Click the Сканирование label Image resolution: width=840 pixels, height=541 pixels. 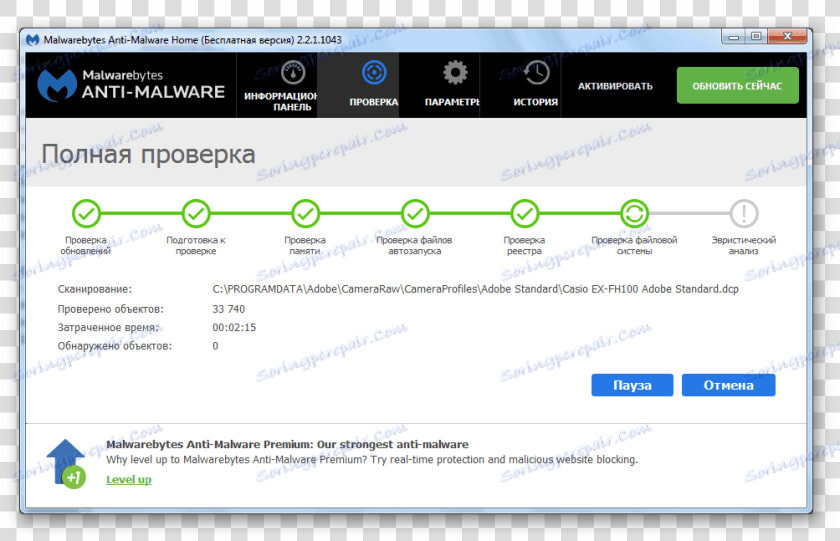(x=94, y=289)
